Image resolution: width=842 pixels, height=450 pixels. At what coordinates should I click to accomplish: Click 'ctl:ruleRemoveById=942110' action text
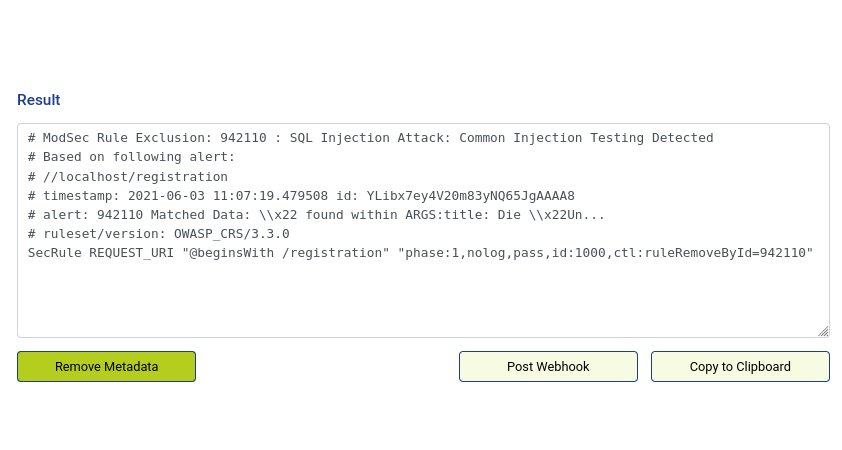[710, 253]
